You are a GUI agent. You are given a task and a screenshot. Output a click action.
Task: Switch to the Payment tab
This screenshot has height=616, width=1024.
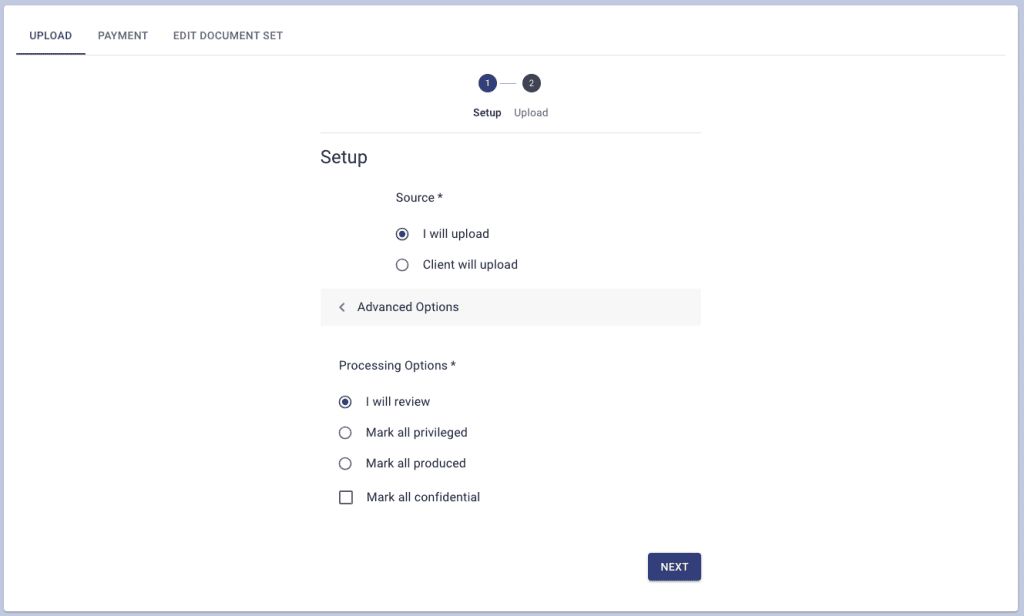[x=123, y=36]
